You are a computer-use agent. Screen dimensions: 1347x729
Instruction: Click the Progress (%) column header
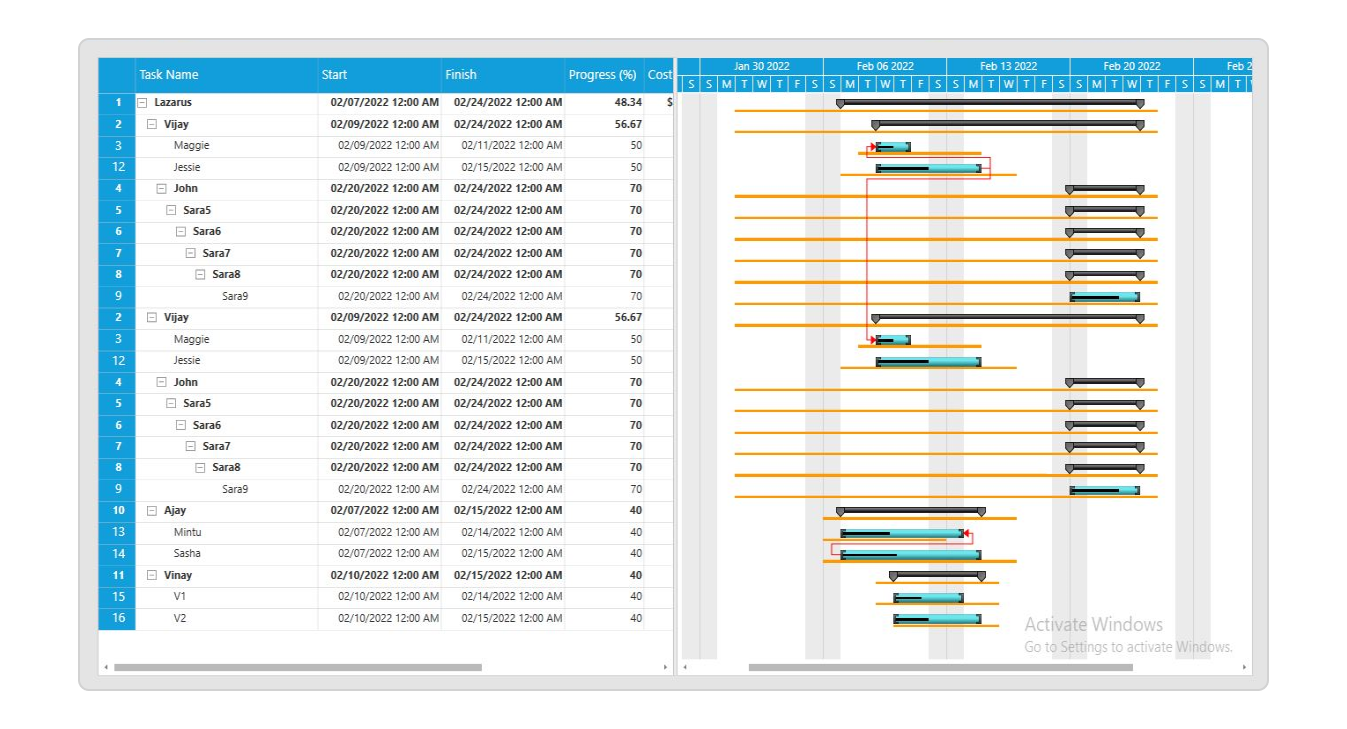pyautogui.click(x=603, y=75)
